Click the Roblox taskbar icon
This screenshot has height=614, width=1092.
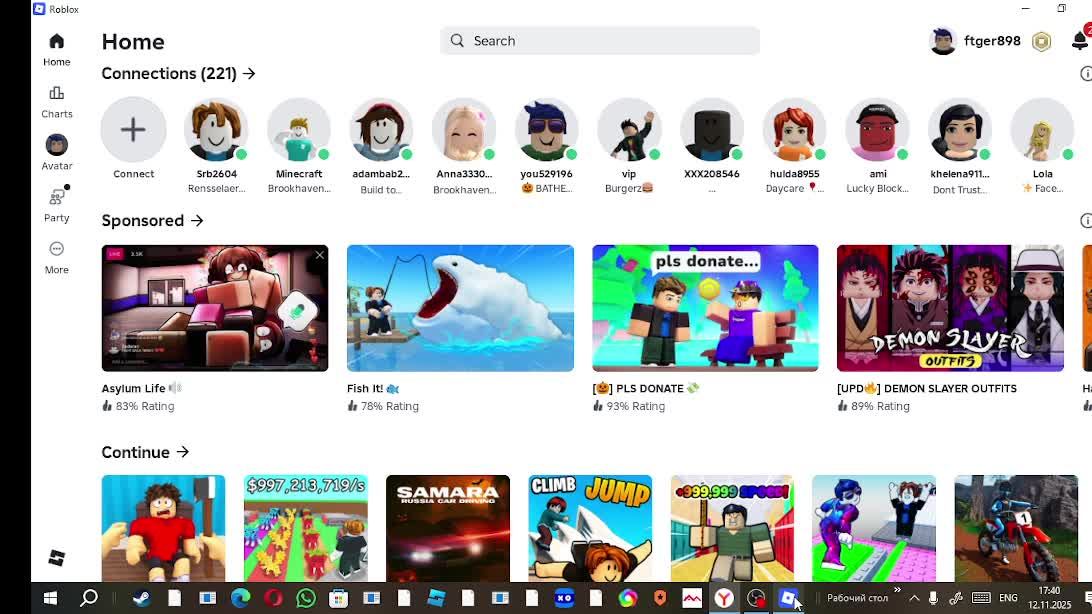point(788,598)
